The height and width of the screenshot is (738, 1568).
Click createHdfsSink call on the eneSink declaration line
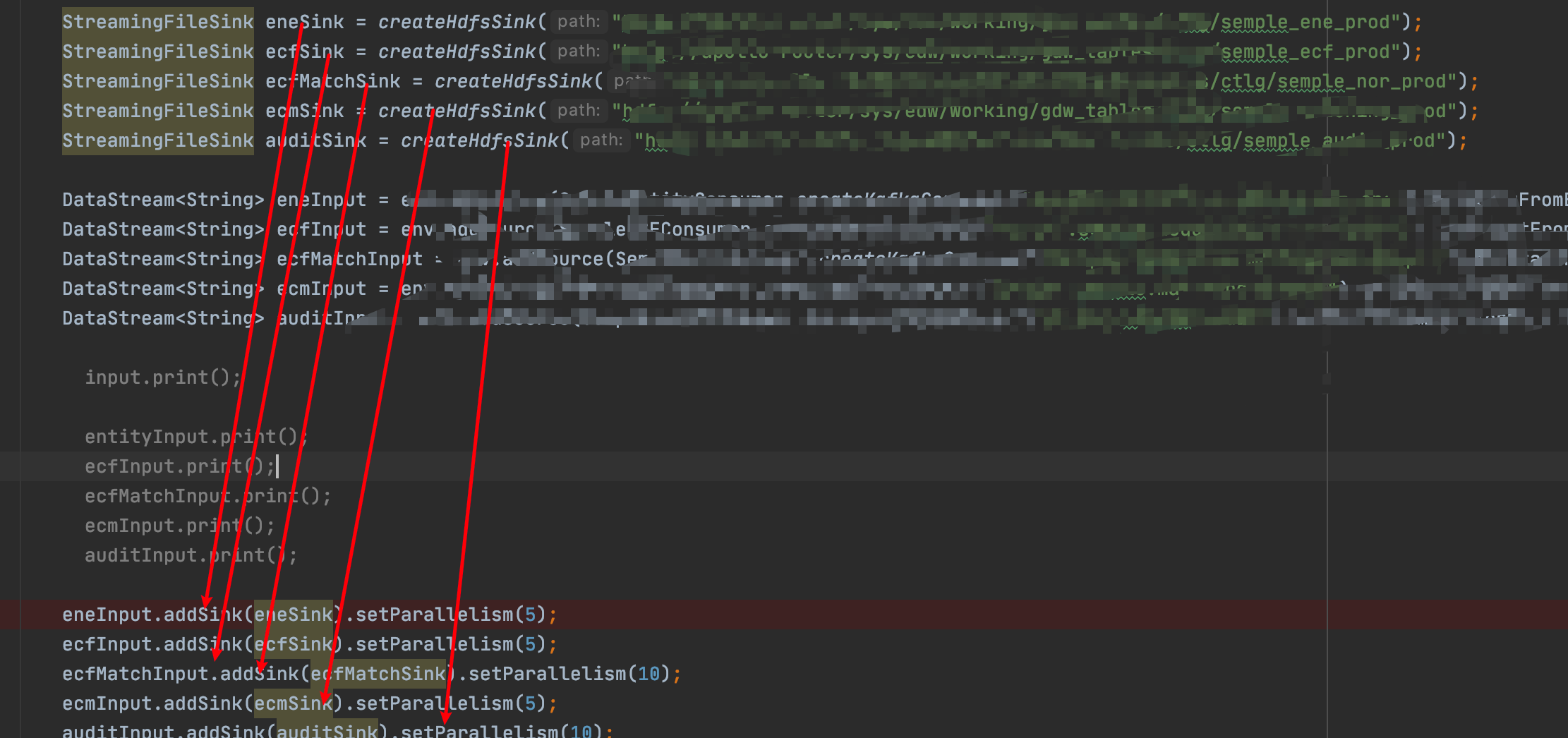[457, 22]
